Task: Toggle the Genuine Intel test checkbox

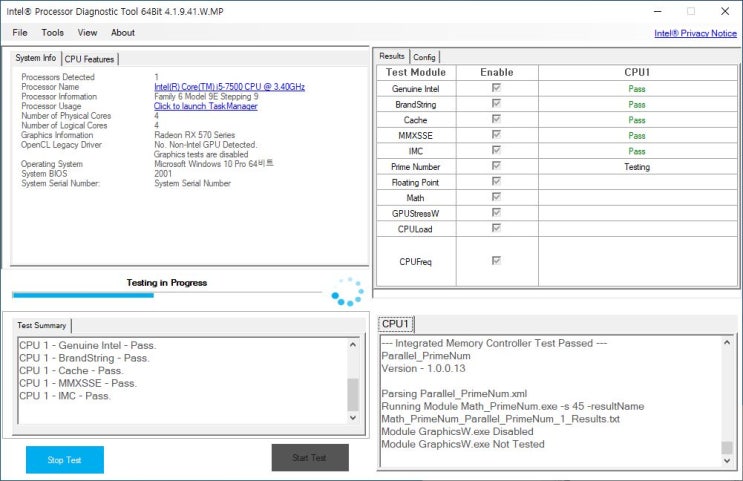Action: 496,88
